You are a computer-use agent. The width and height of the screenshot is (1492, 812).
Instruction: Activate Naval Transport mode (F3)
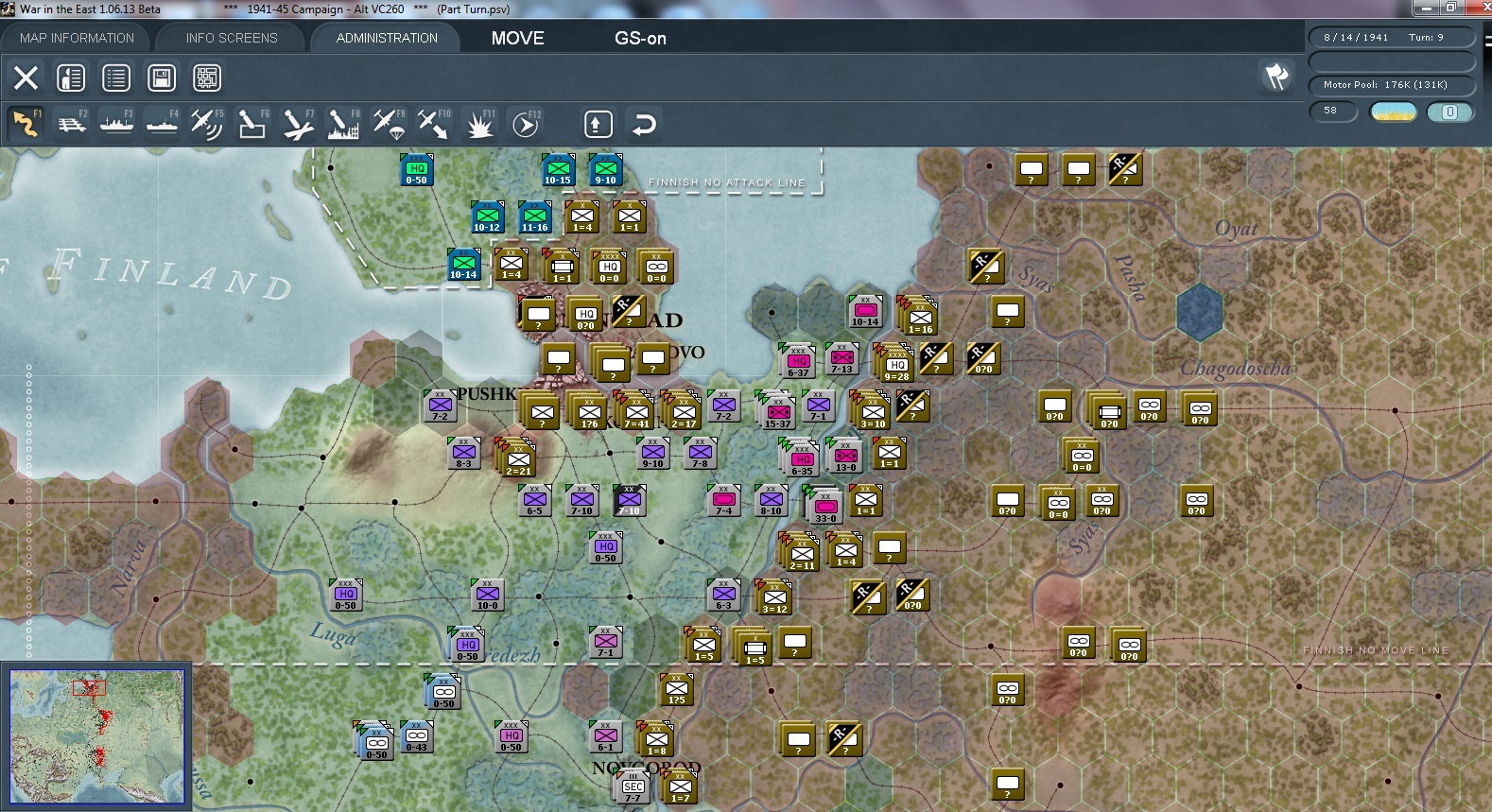117,124
